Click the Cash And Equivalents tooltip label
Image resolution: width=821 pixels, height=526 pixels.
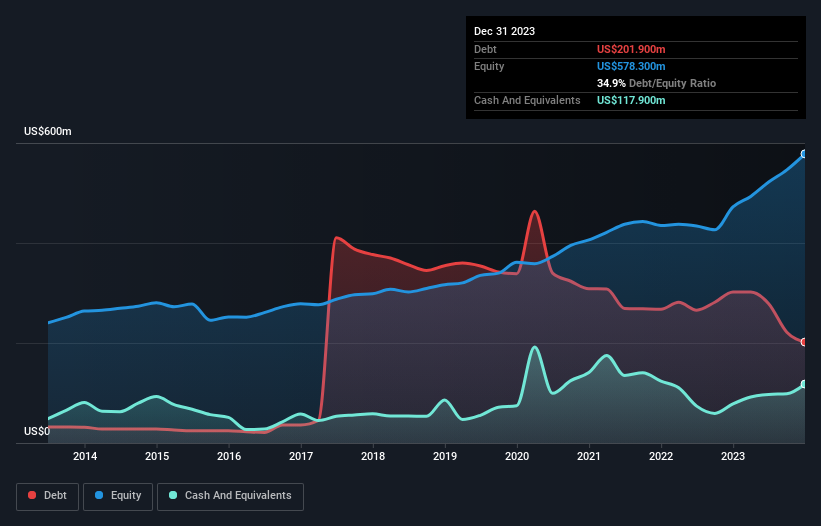[x=527, y=100]
